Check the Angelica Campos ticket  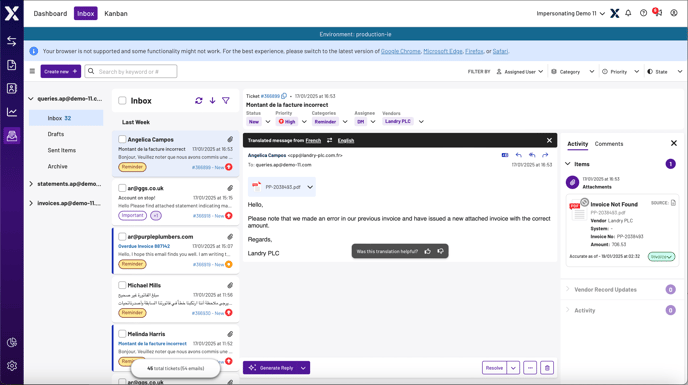coord(122,139)
